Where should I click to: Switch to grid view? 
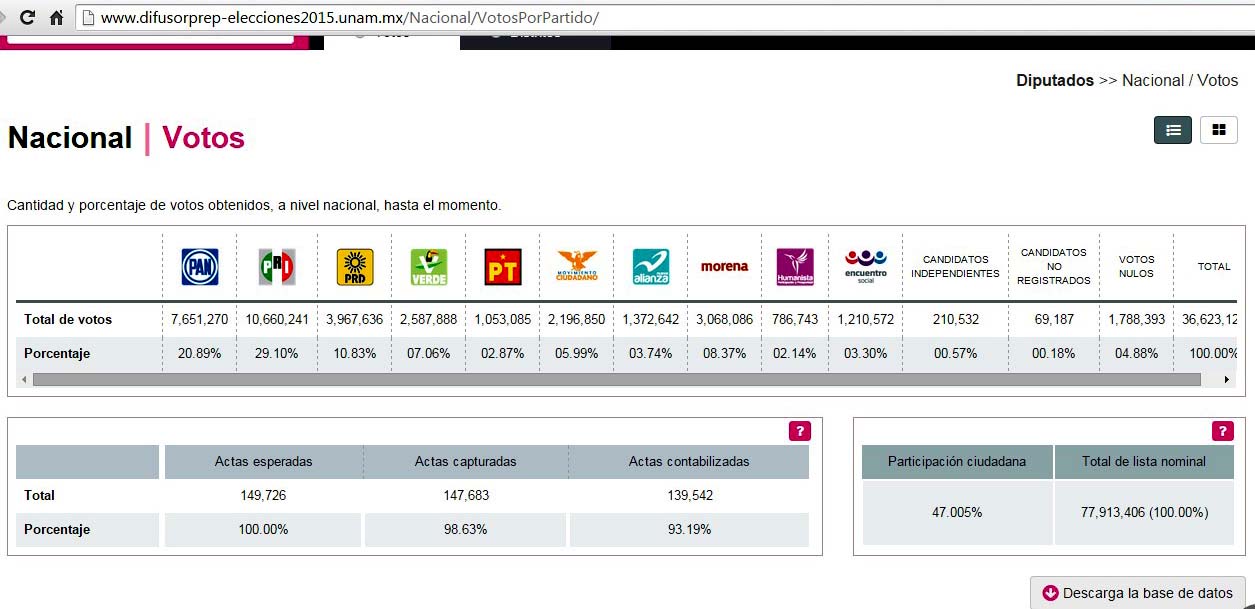pos(1218,130)
